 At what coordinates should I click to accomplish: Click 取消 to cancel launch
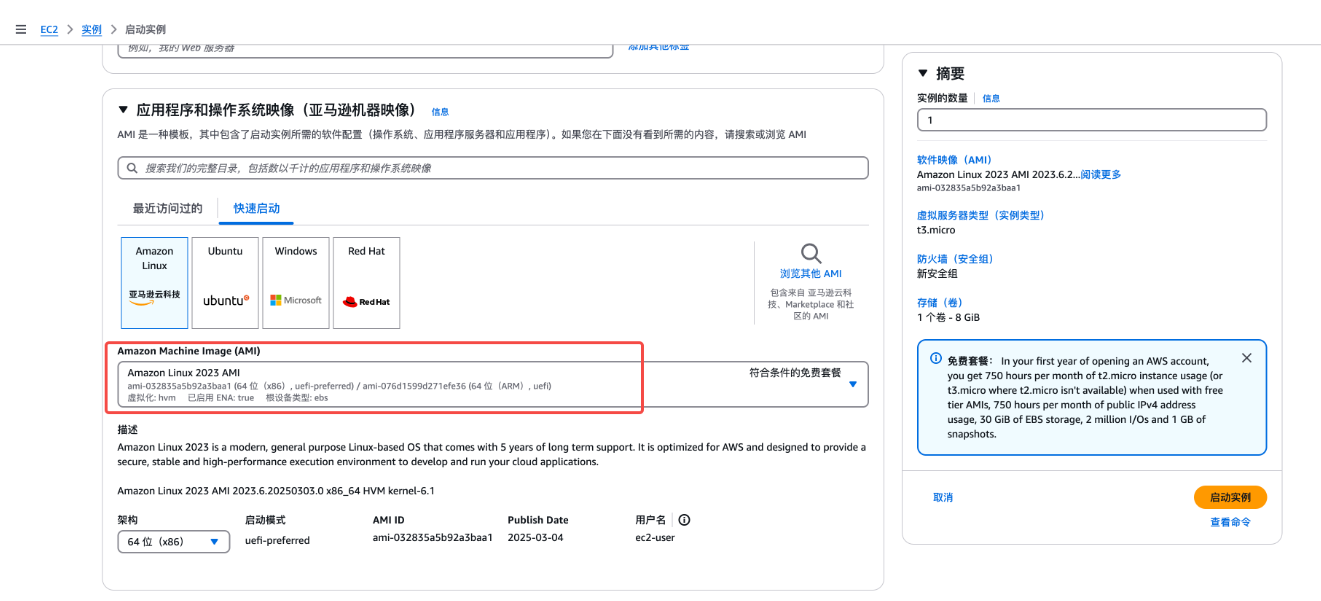click(x=943, y=497)
